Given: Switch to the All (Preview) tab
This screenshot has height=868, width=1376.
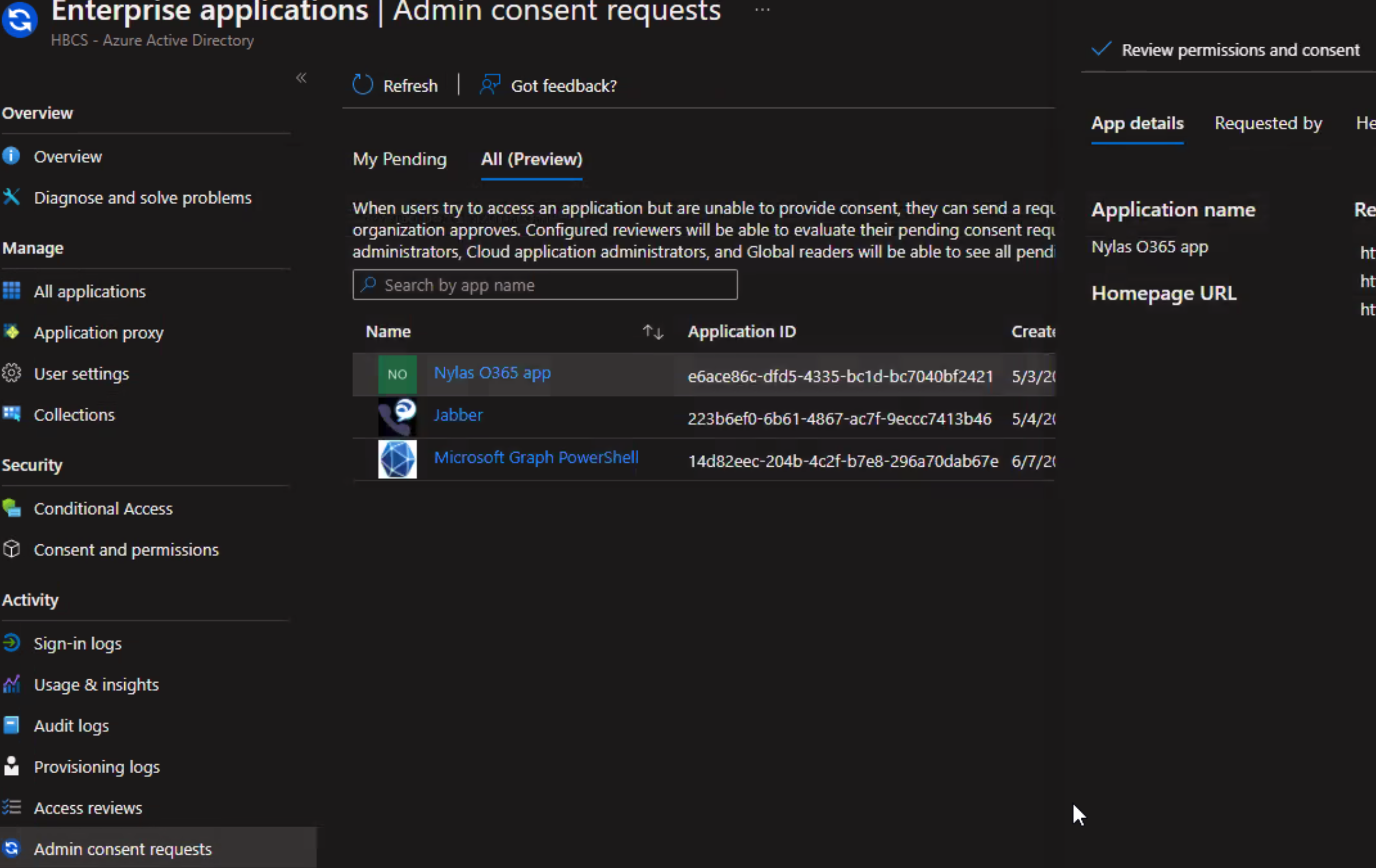Looking at the screenshot, I should pos(532,160).
